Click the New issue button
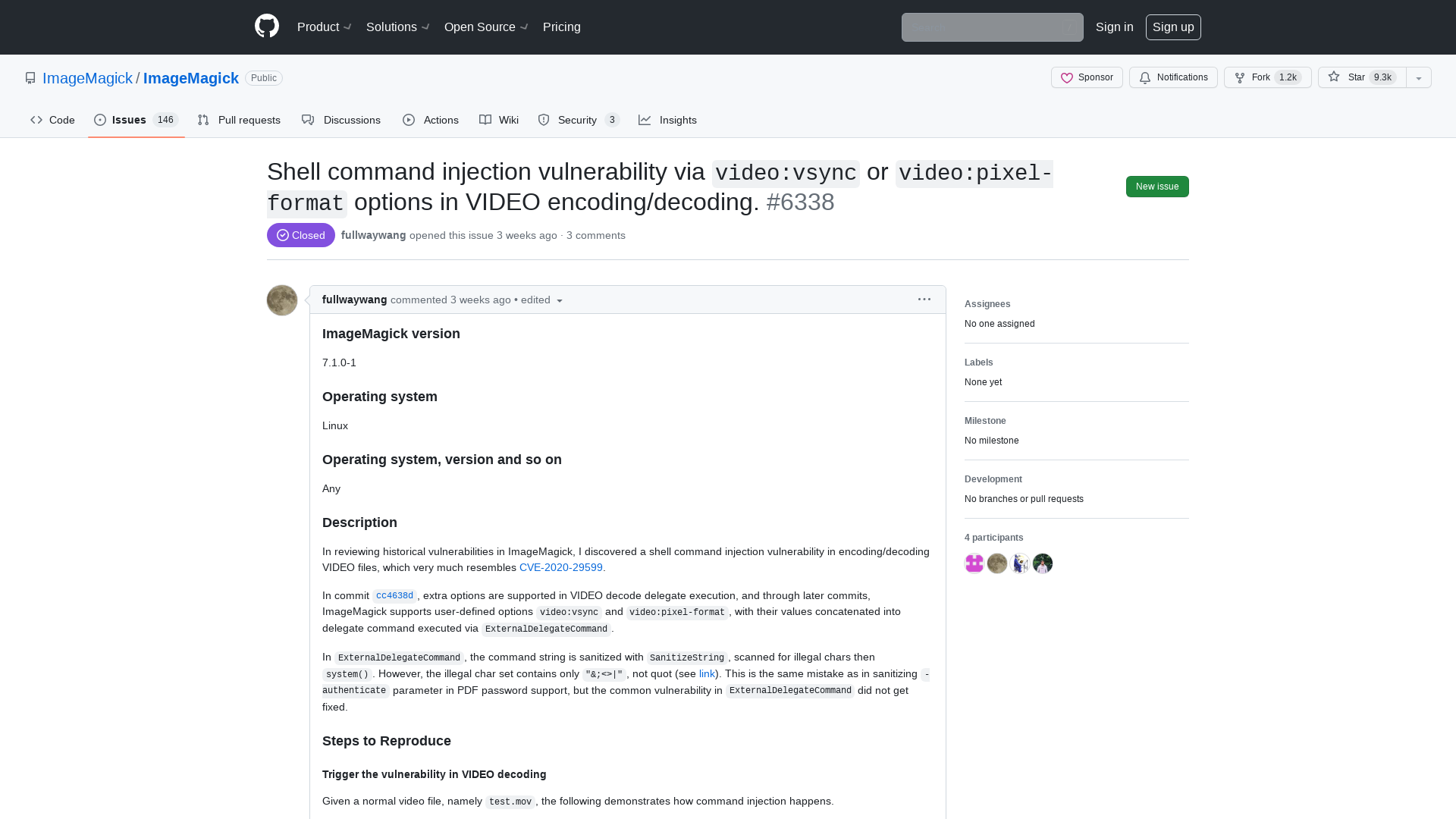Screen dimensions: 1456x819 point(1158,186)
